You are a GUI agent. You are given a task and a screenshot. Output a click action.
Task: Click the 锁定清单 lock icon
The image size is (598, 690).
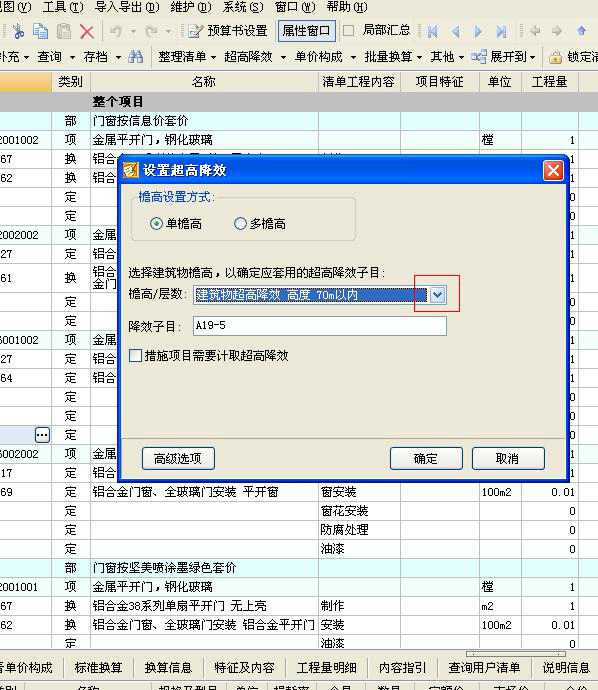coord(555,57)
